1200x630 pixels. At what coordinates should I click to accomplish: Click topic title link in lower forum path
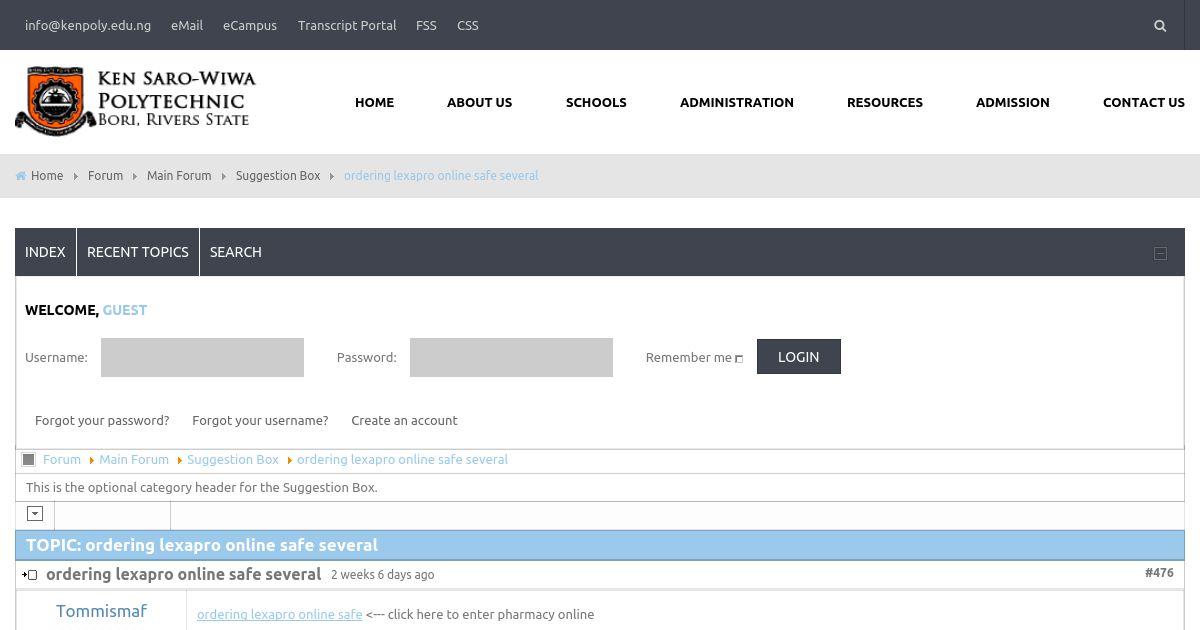pyautogui.click(x=402, y=460)
